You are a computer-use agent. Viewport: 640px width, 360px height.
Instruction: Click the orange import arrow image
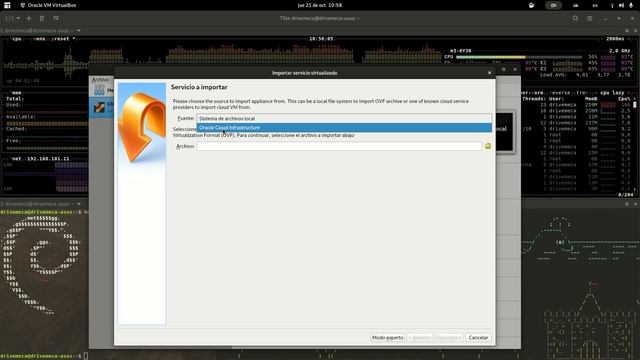tap(142, 127)
